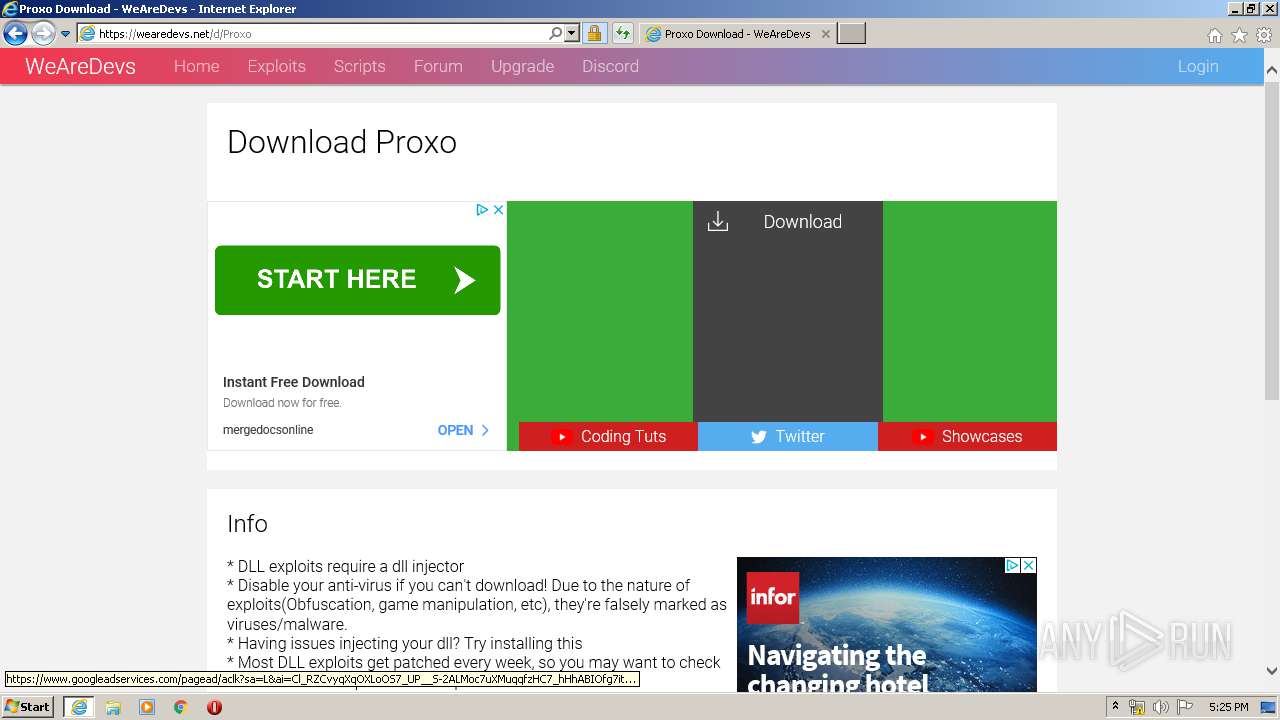Open File Explorer folder taskbar icon
The width and height of the screenshot is (1280, 720).
click(113, 707)
